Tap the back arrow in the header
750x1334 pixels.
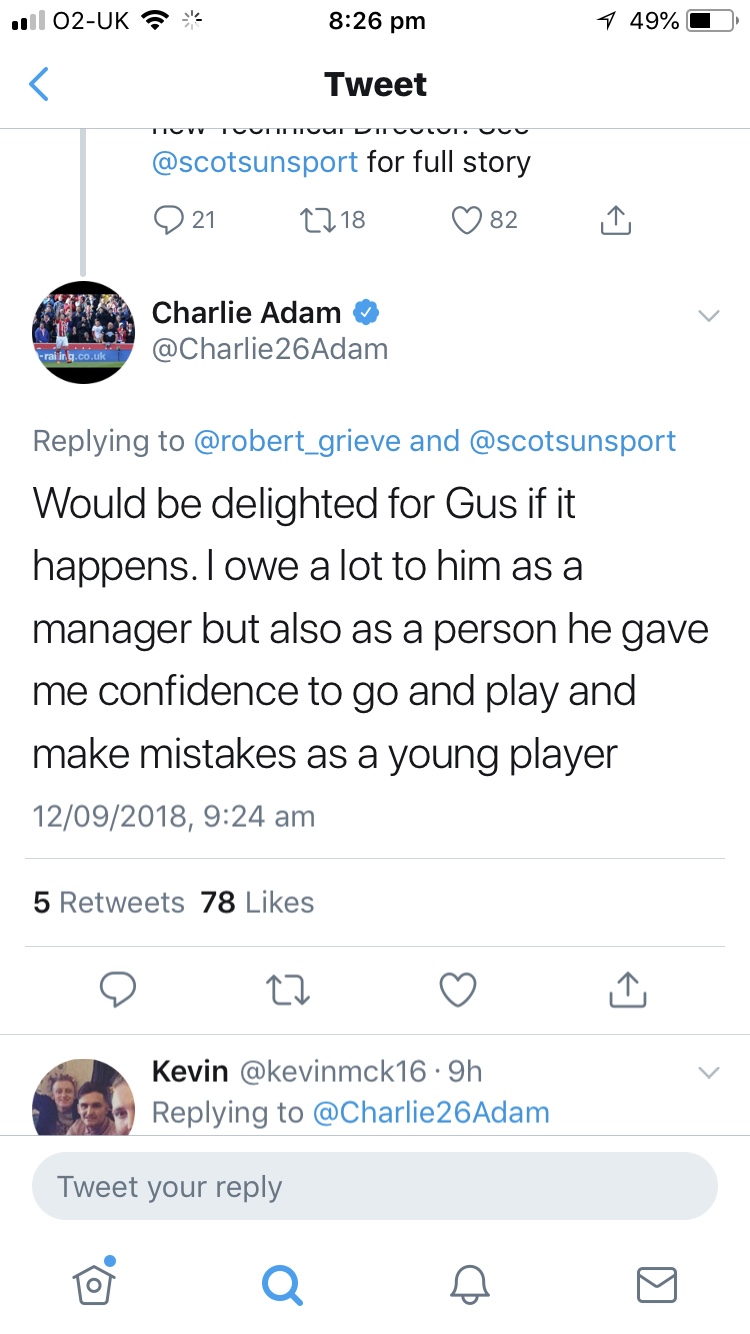click(39, 85)
